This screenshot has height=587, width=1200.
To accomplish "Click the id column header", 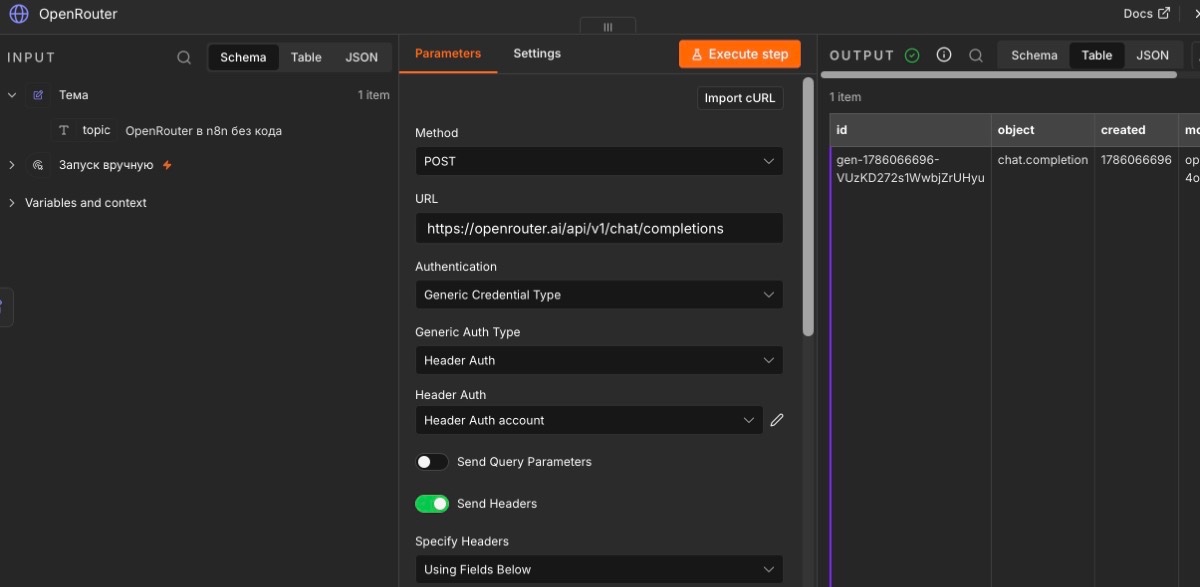I will pyautogui.click(x=910, y=130).
